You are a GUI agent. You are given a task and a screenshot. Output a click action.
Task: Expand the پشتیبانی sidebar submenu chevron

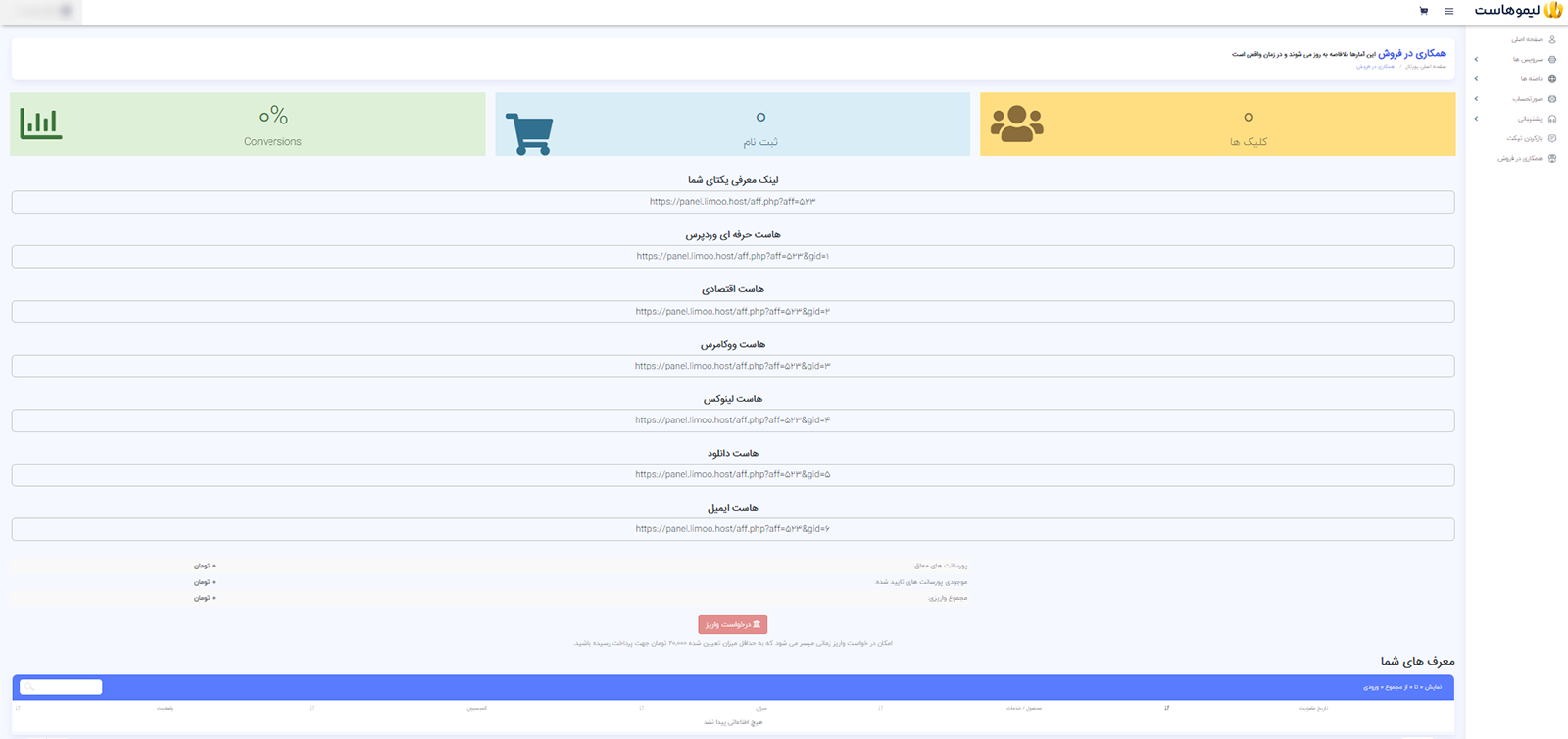1476,119
